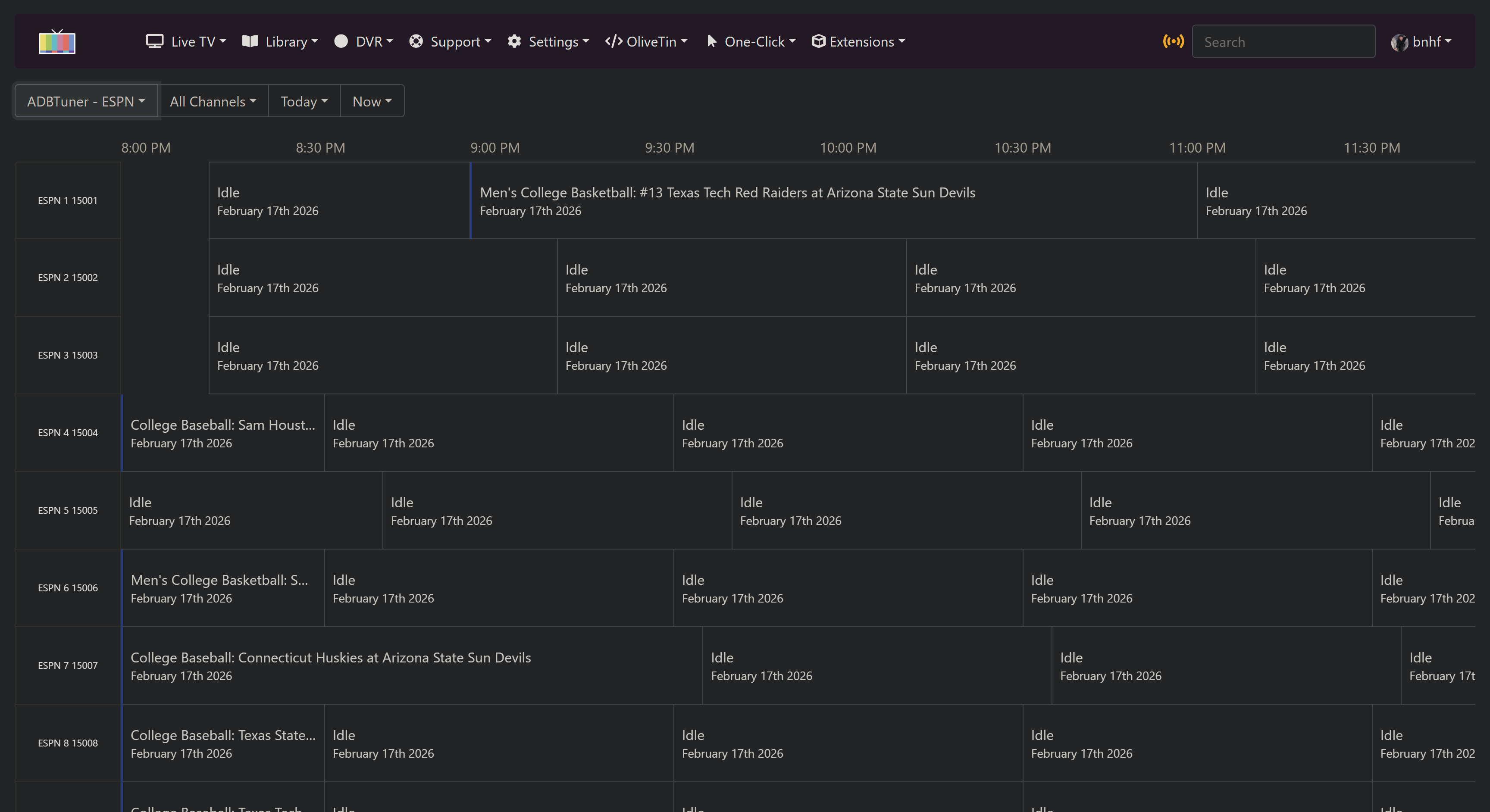Click the Live TV monitor icon

pyautogui.click(x=154, y=42)
